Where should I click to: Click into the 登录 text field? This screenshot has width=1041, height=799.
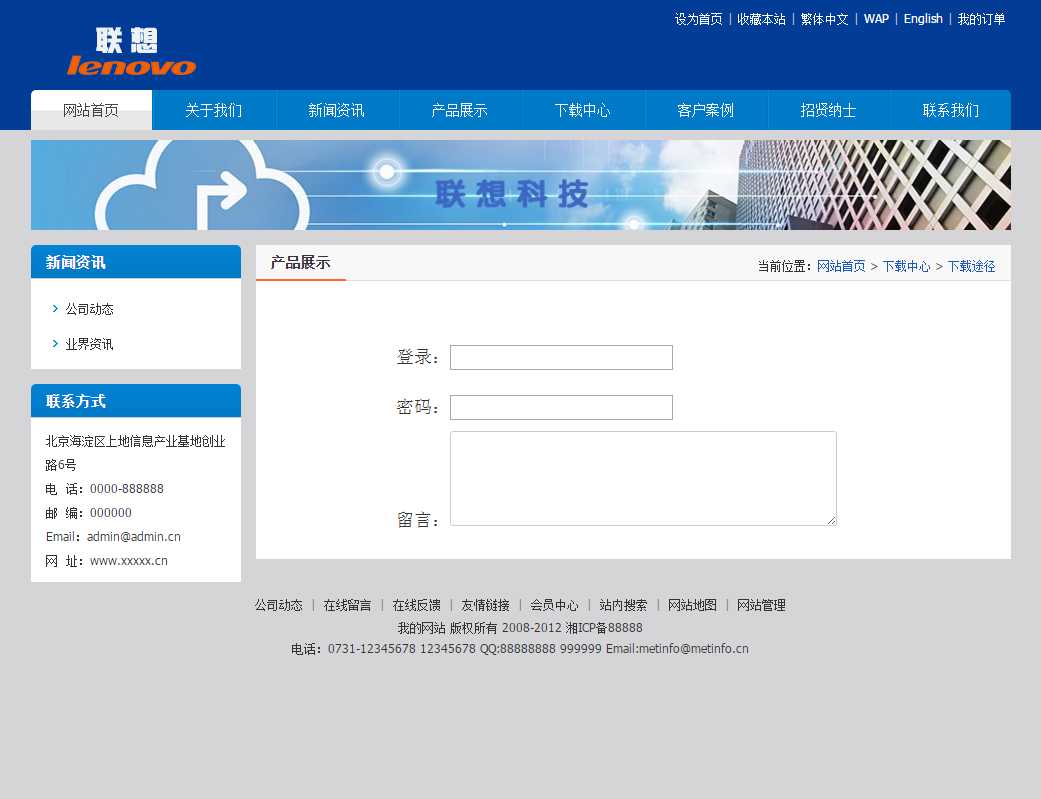coord(561,357)
